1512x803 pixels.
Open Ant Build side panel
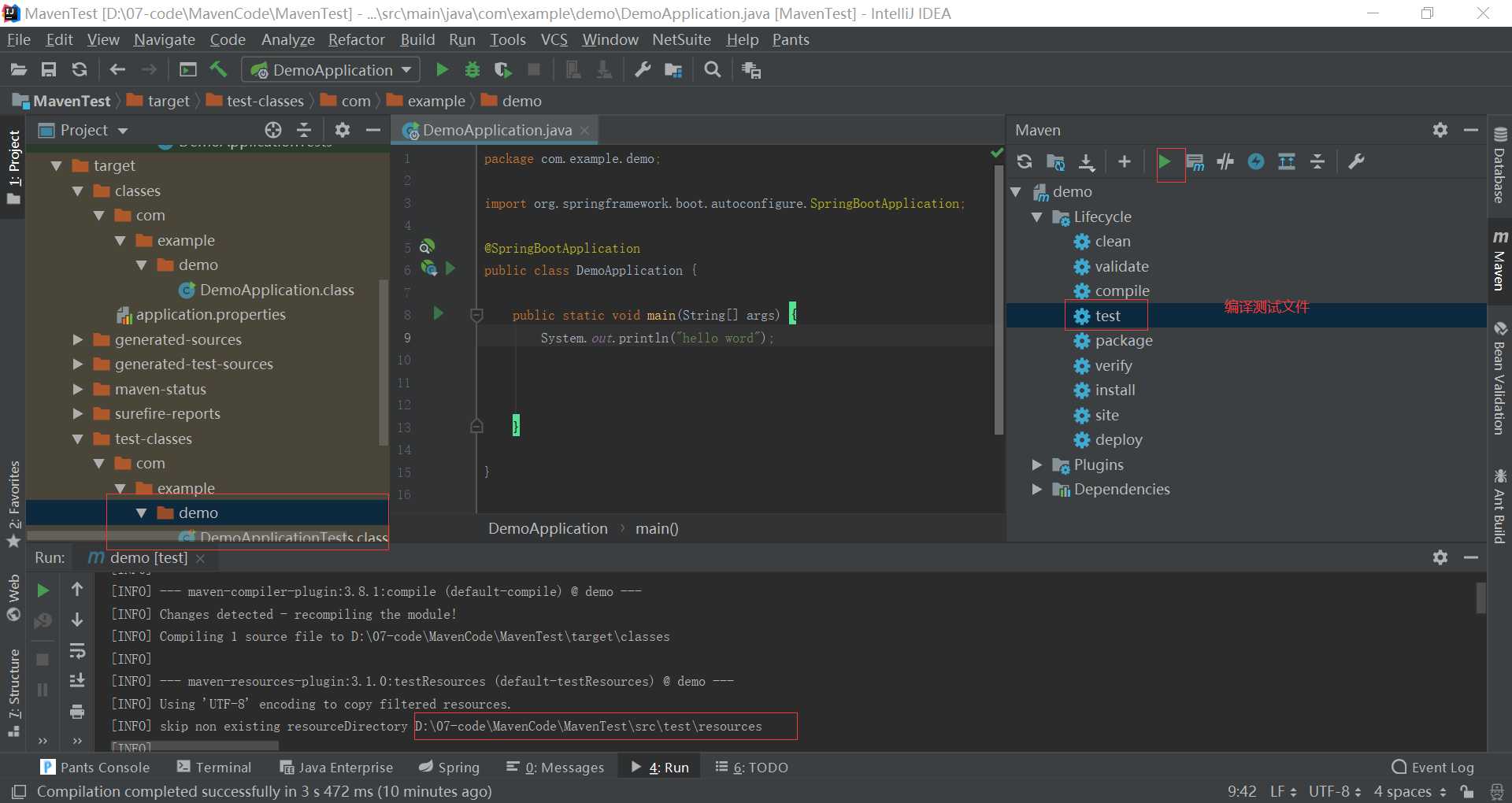1499,506
